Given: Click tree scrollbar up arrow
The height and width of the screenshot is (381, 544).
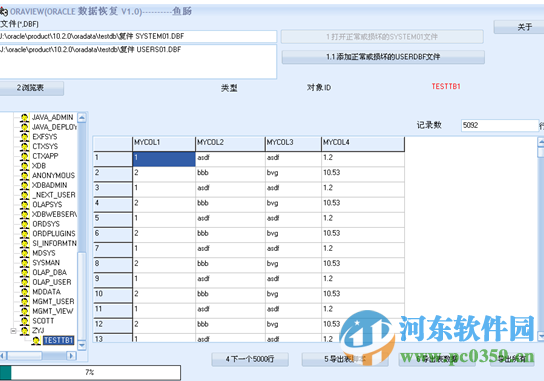Looking at the screenshot, I should 82,118.
